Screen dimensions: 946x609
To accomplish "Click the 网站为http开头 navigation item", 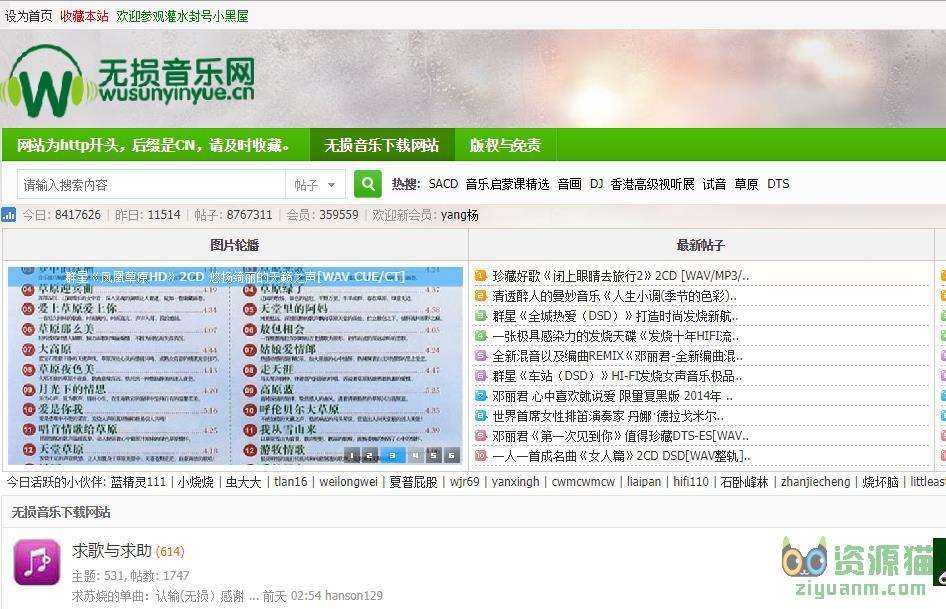I will coord(154,145).
